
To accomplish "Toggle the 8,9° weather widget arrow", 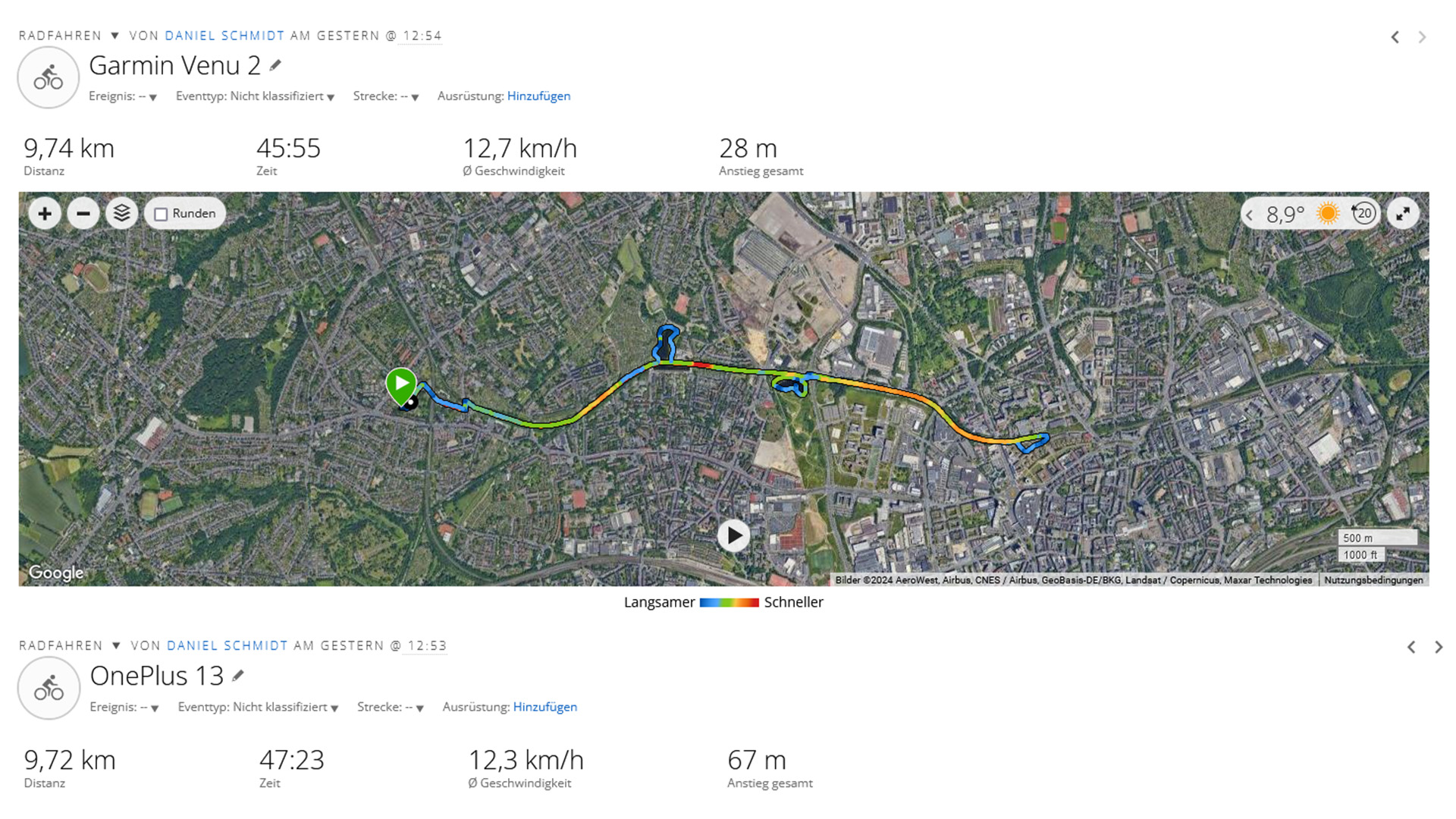I will tap(1250, 215).
